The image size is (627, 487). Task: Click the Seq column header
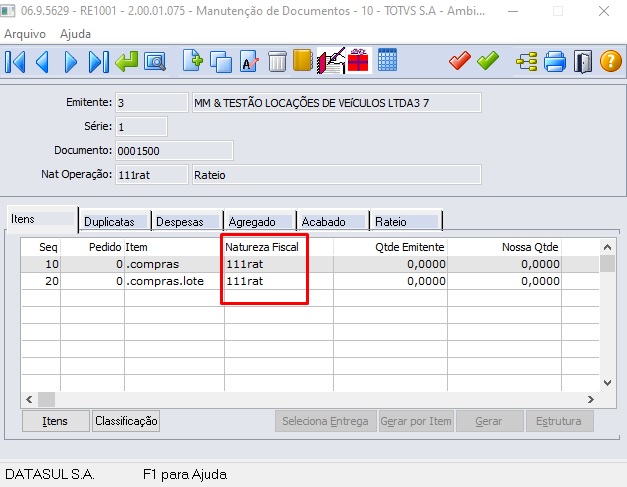coord(41,247)
